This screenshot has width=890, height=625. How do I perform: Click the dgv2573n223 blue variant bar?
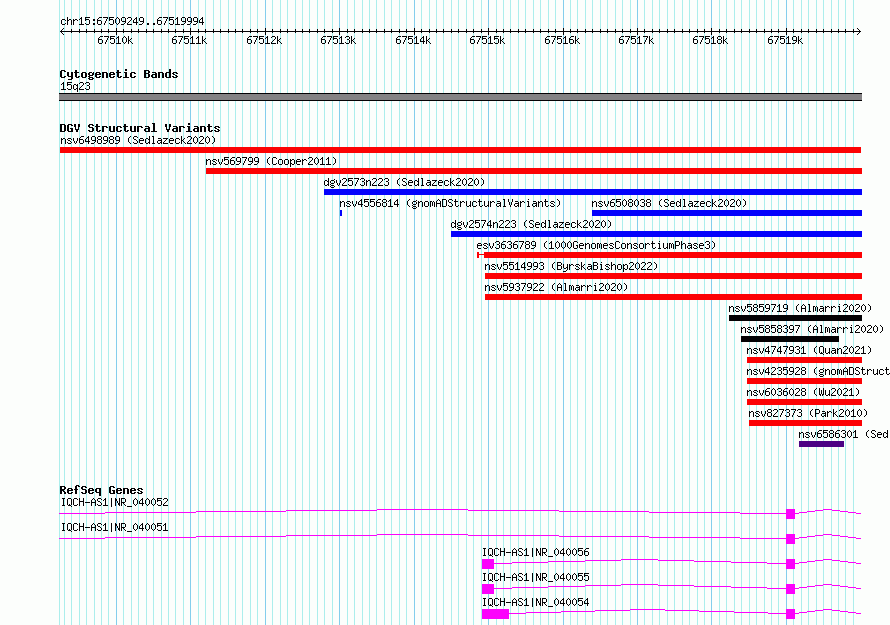point(593,192)
